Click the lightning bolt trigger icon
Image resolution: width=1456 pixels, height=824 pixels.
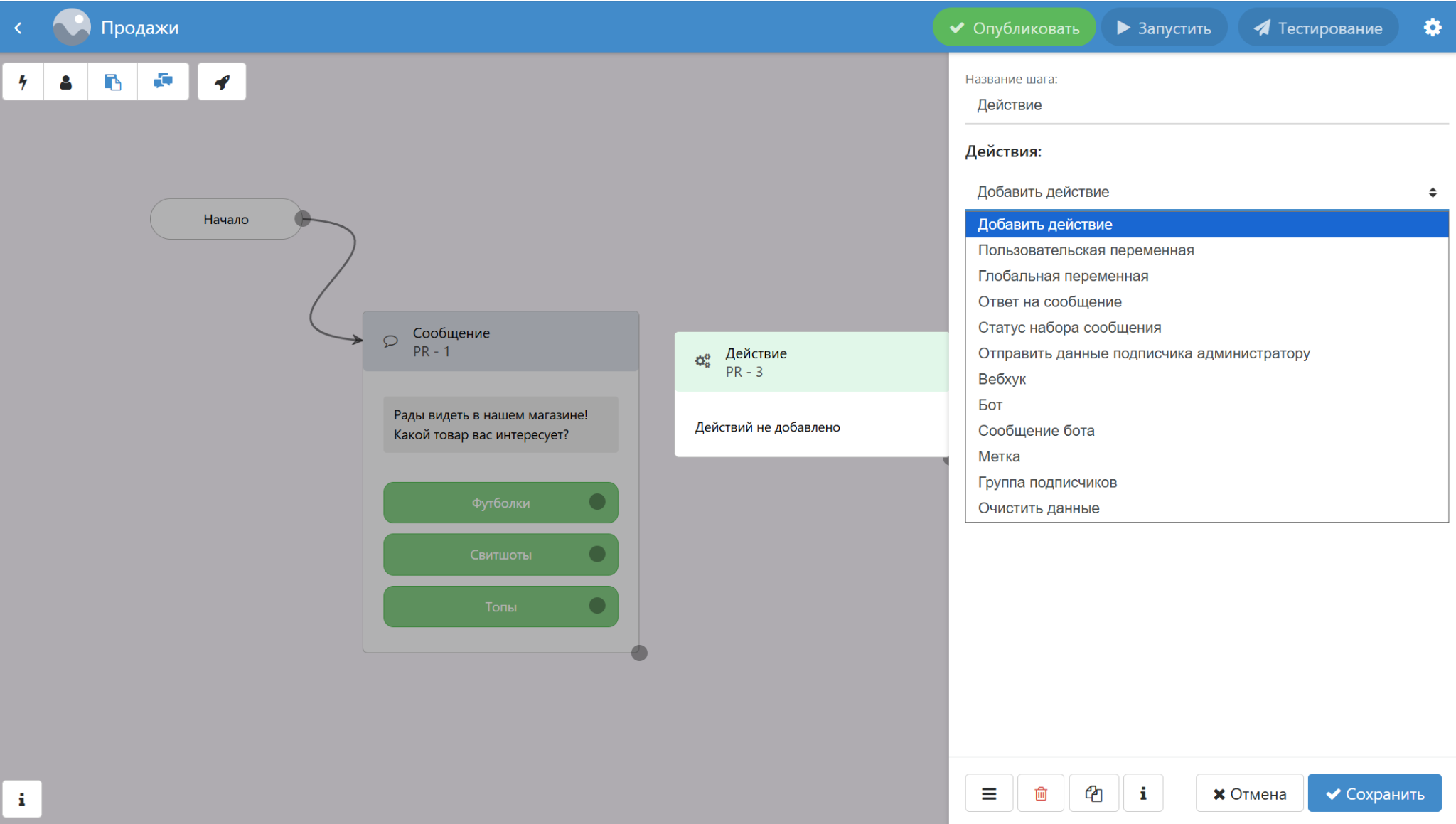click(x=23, y=82)
